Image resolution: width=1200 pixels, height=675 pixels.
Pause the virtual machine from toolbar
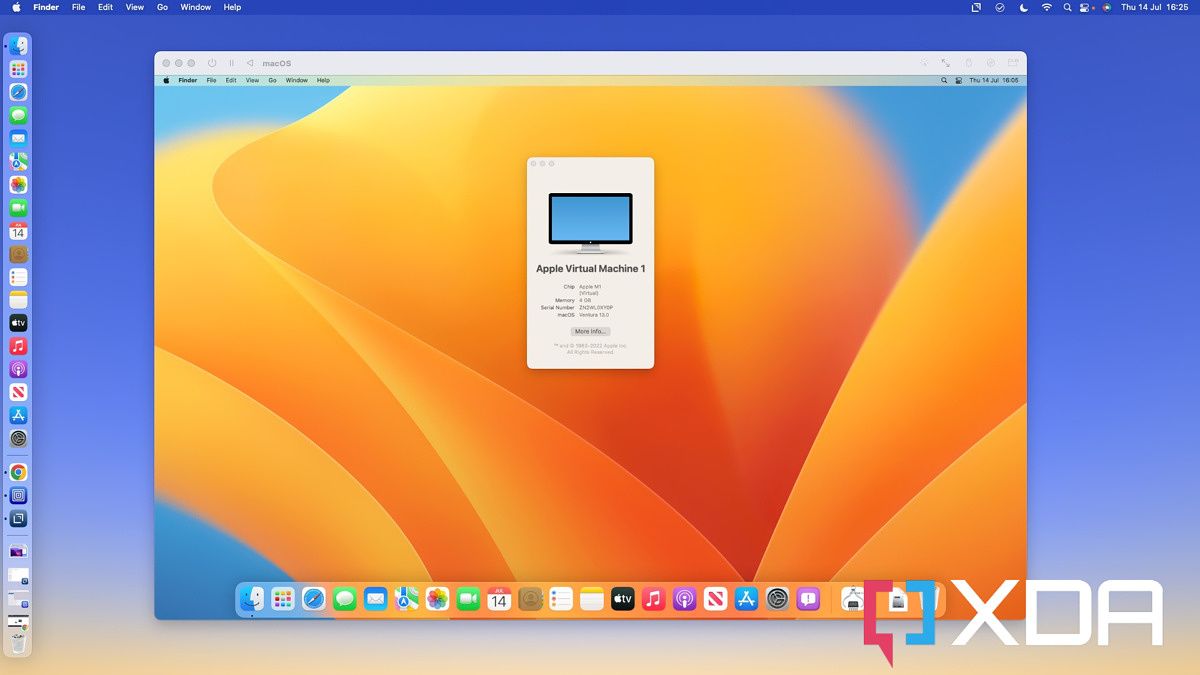pos(231,63)
